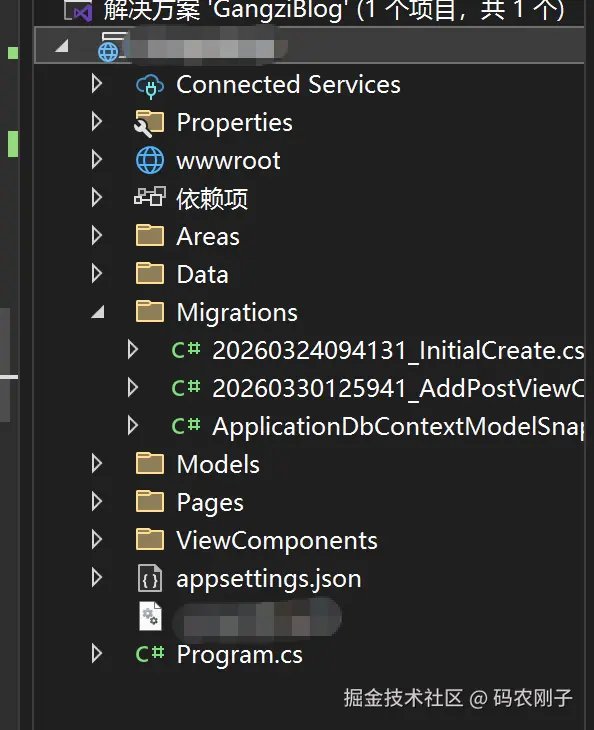Click the Connected Services cloud plug icon

coord(149,86)
